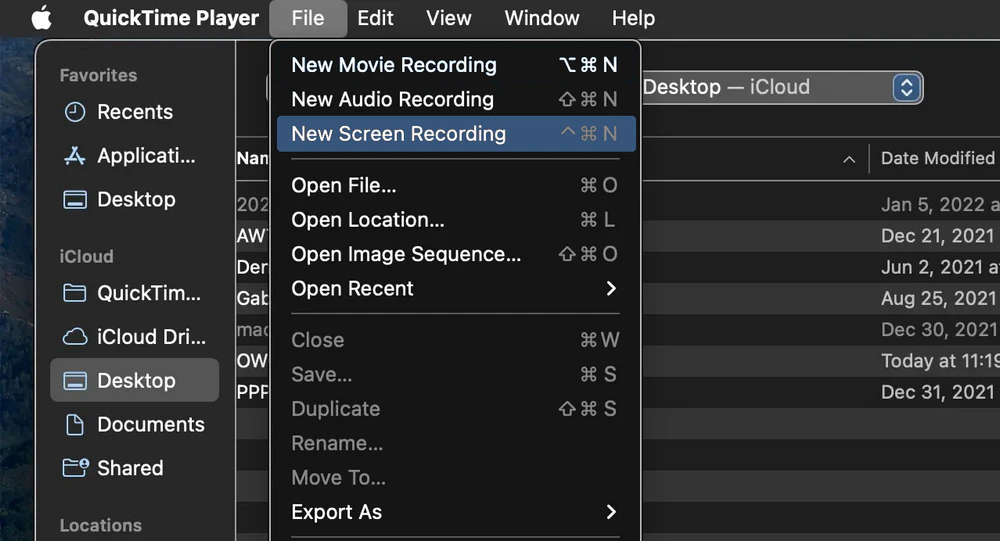Screen dimensions: 1000x541
Task: Click the Recents clock icon in sidebar
Action: (75, 112)
